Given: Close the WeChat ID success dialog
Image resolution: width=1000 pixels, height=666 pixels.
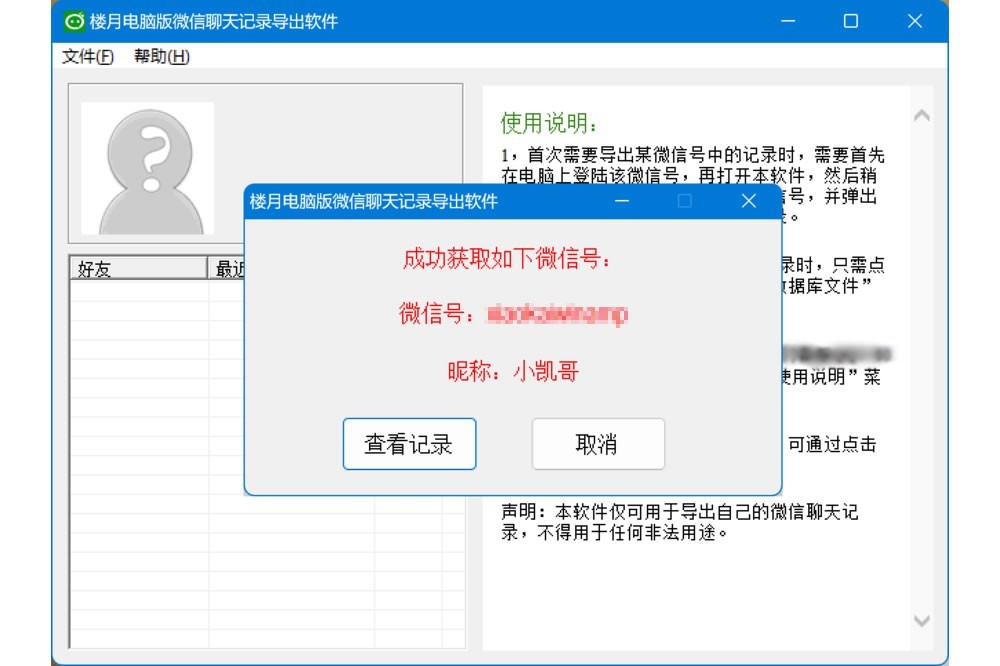Looking at the screenshot, I should click(x=748, y=202).
